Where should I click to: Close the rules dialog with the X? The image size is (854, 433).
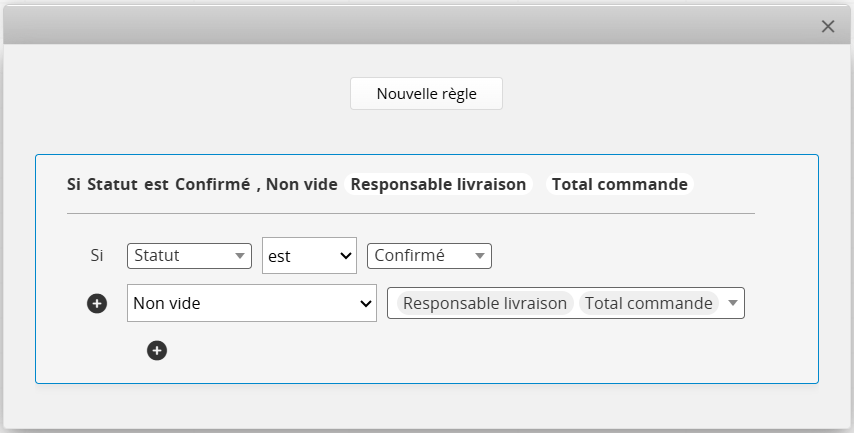pos(828,27)
